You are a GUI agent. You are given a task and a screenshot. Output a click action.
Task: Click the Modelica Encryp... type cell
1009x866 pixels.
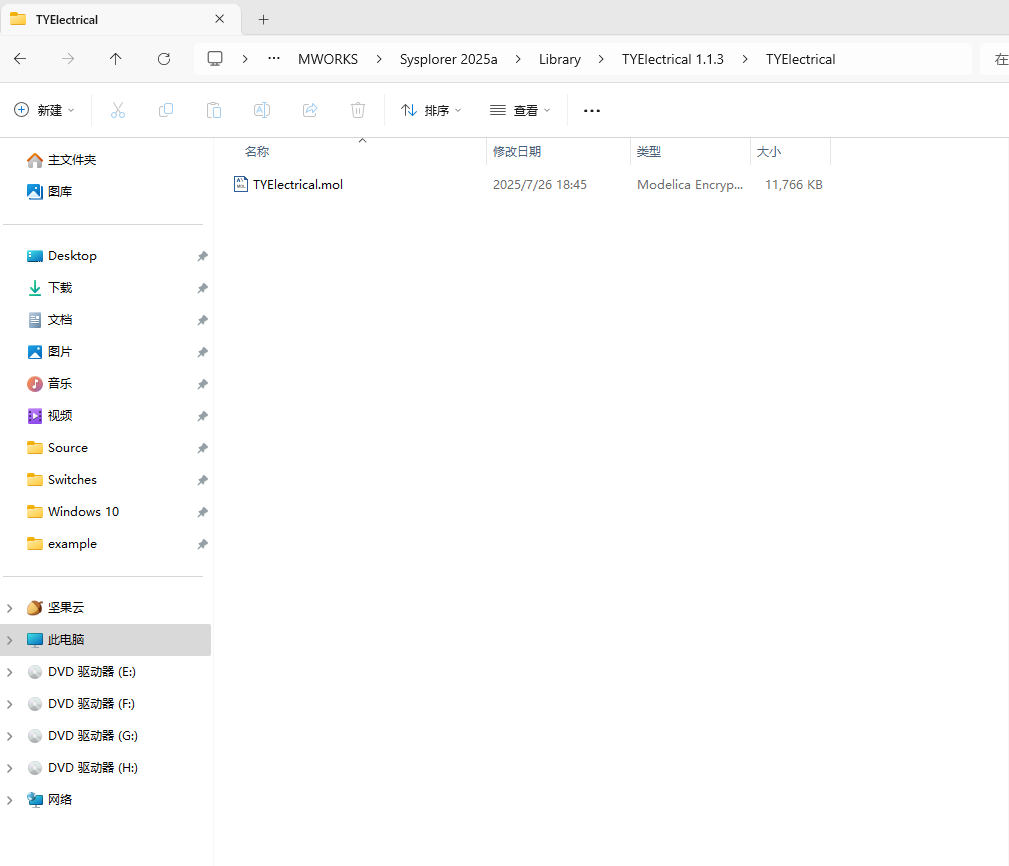690,185
